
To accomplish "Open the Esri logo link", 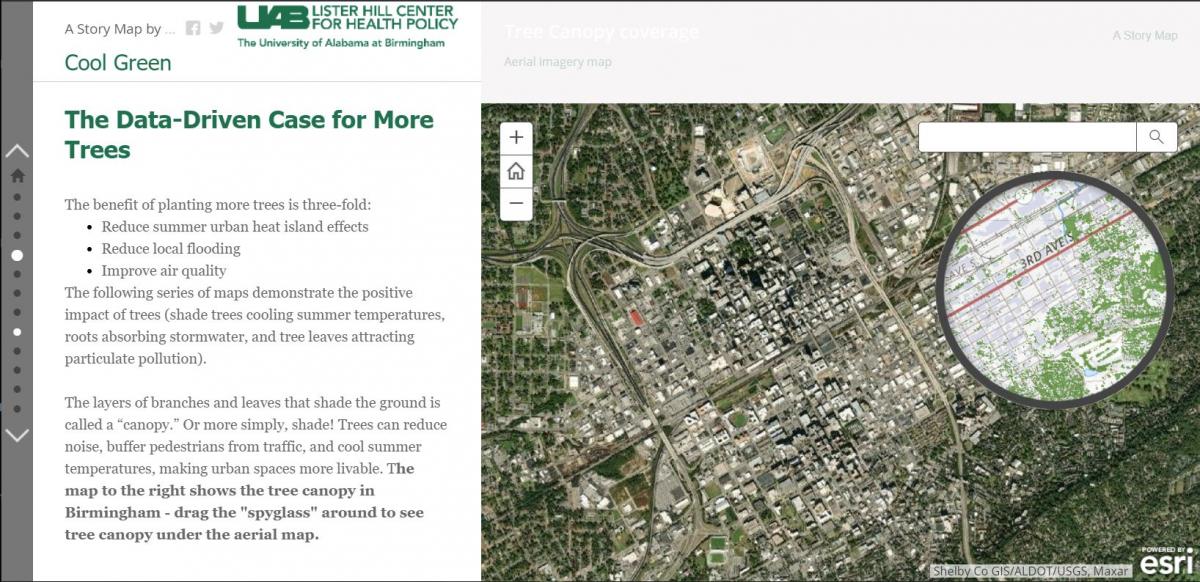I will pos(1167,561).
